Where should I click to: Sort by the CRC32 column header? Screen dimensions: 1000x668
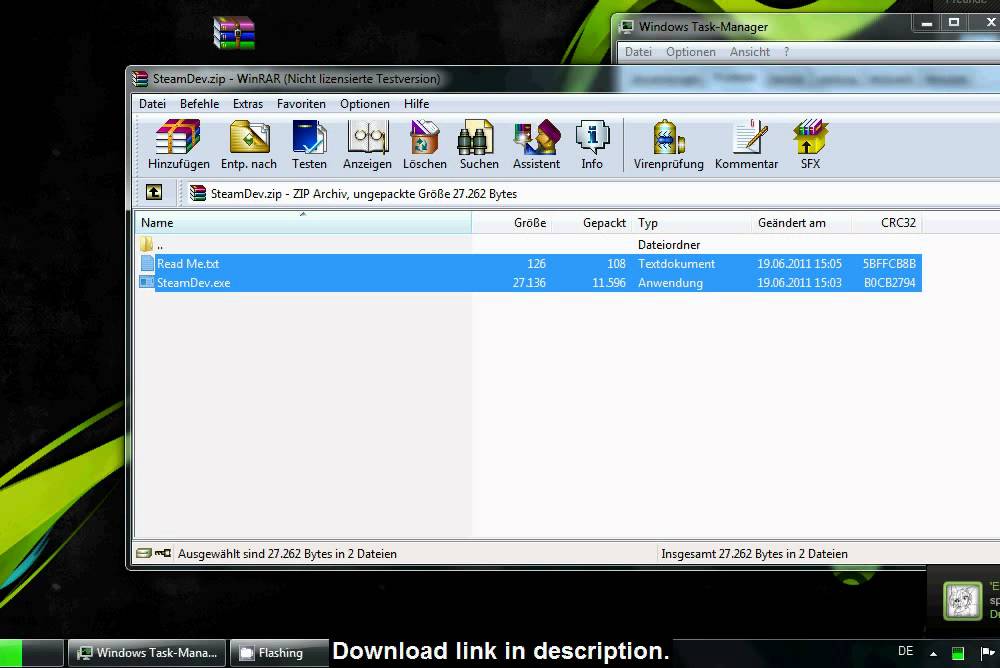tap(886, 223)
